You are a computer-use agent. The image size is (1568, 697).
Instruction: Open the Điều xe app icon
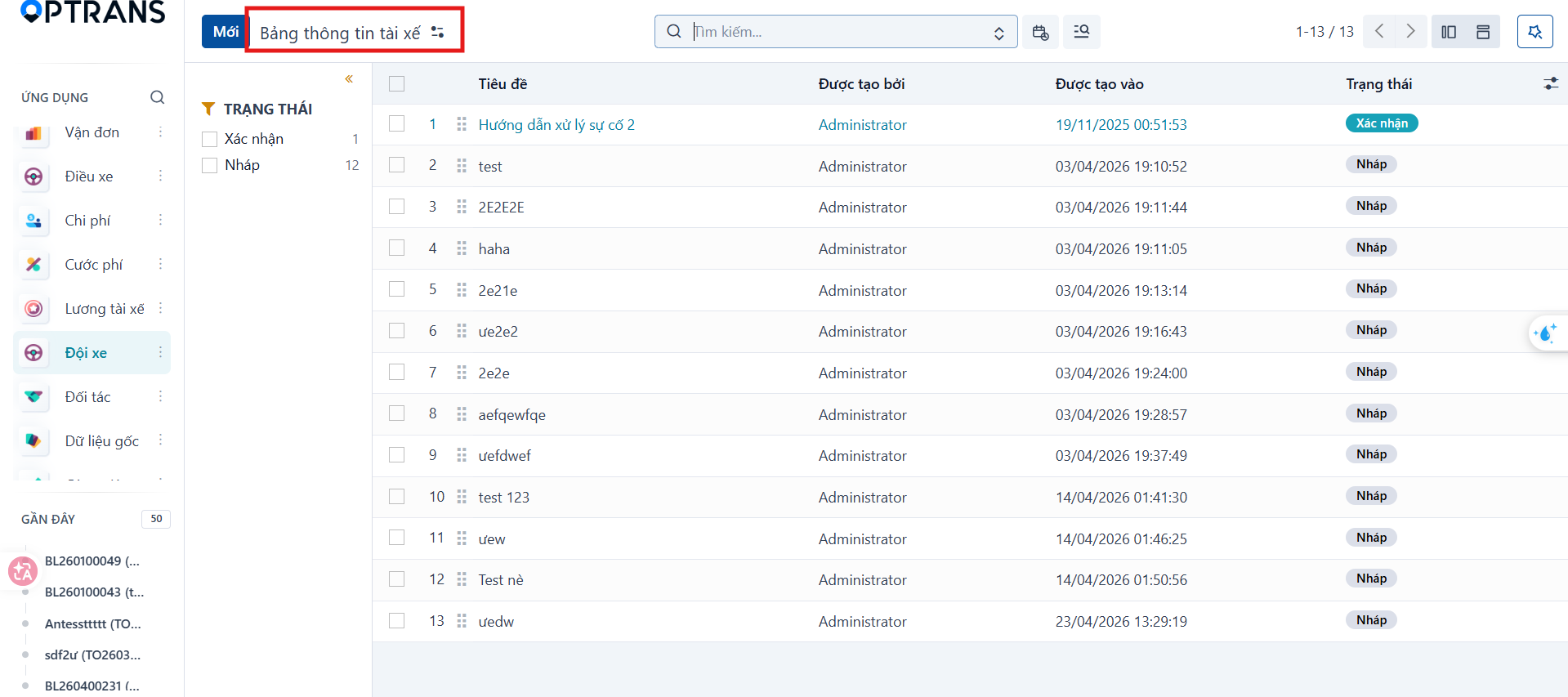pos(34,176)
